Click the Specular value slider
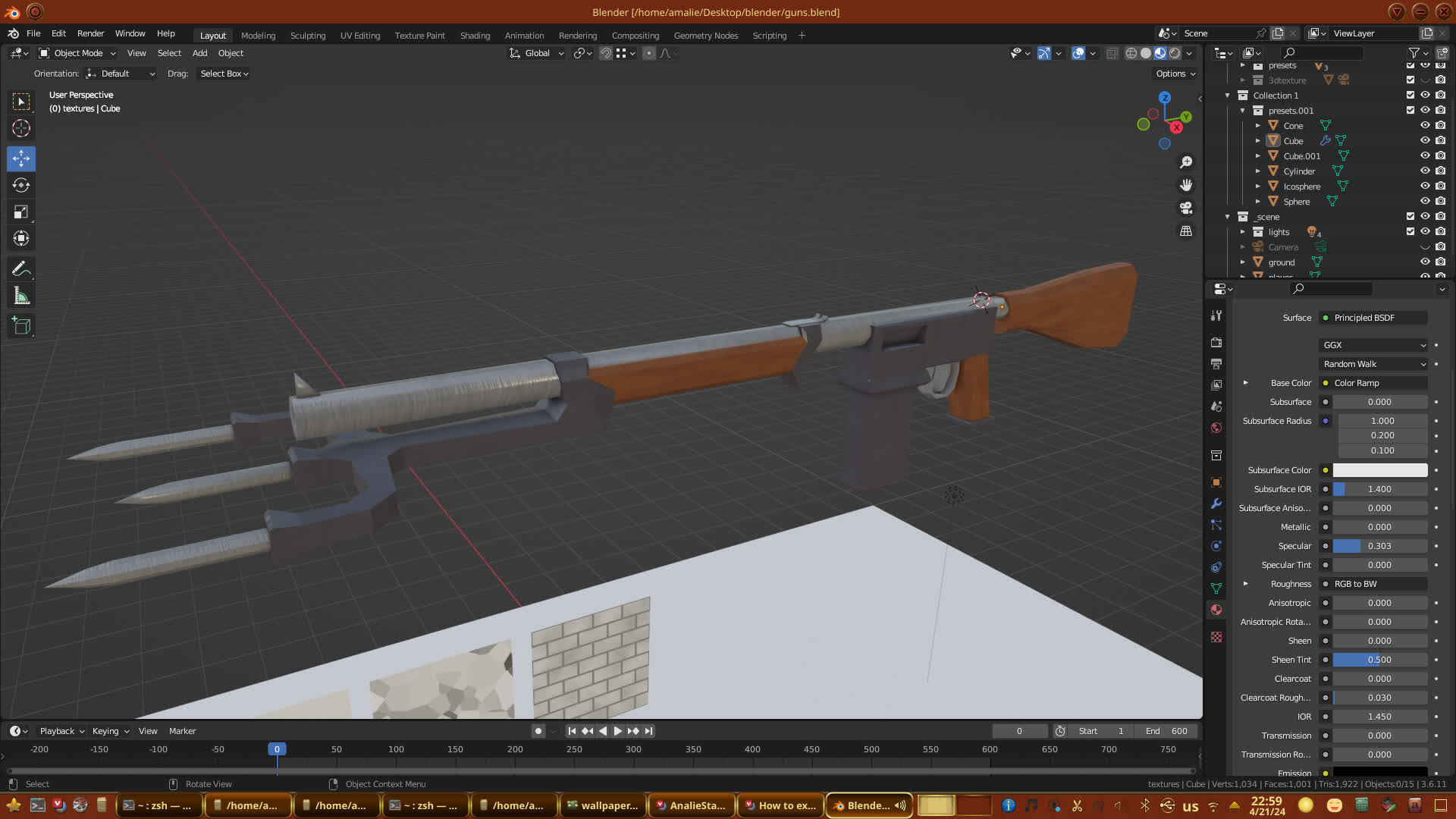1456x819 pixels. pyautogui.click(x=1379, y=546)
